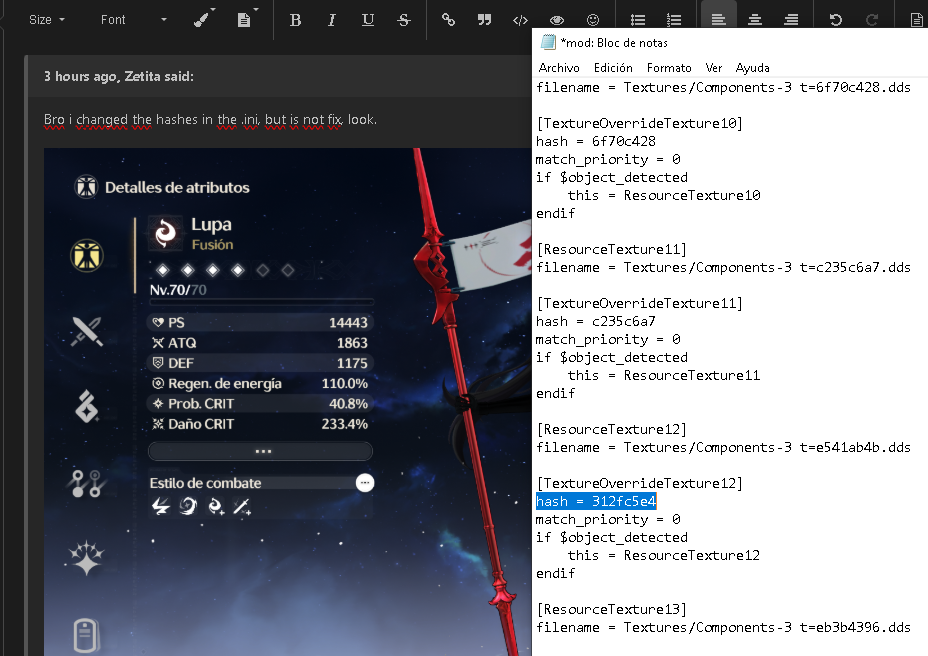Click filename line ending e541ab4b.dds
928x656 pixels.
pos(723,448)
